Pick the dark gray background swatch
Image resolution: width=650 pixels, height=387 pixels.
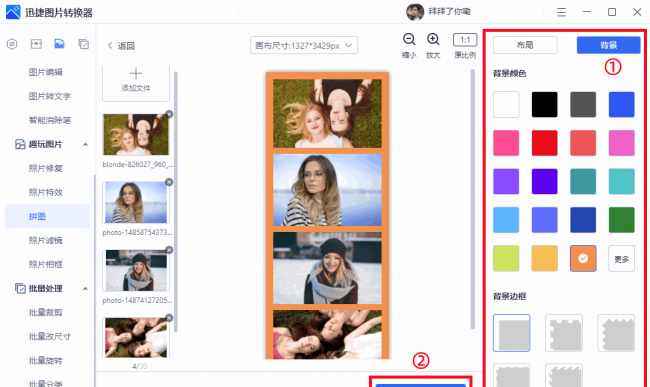pyautogui.click(x=583, y=104)
